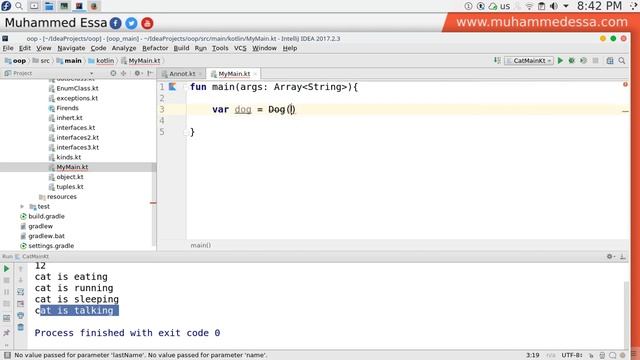Print the Run console output
Image resolution: width=640 pixels, height=360 pixels.
[x=20, y=315]
